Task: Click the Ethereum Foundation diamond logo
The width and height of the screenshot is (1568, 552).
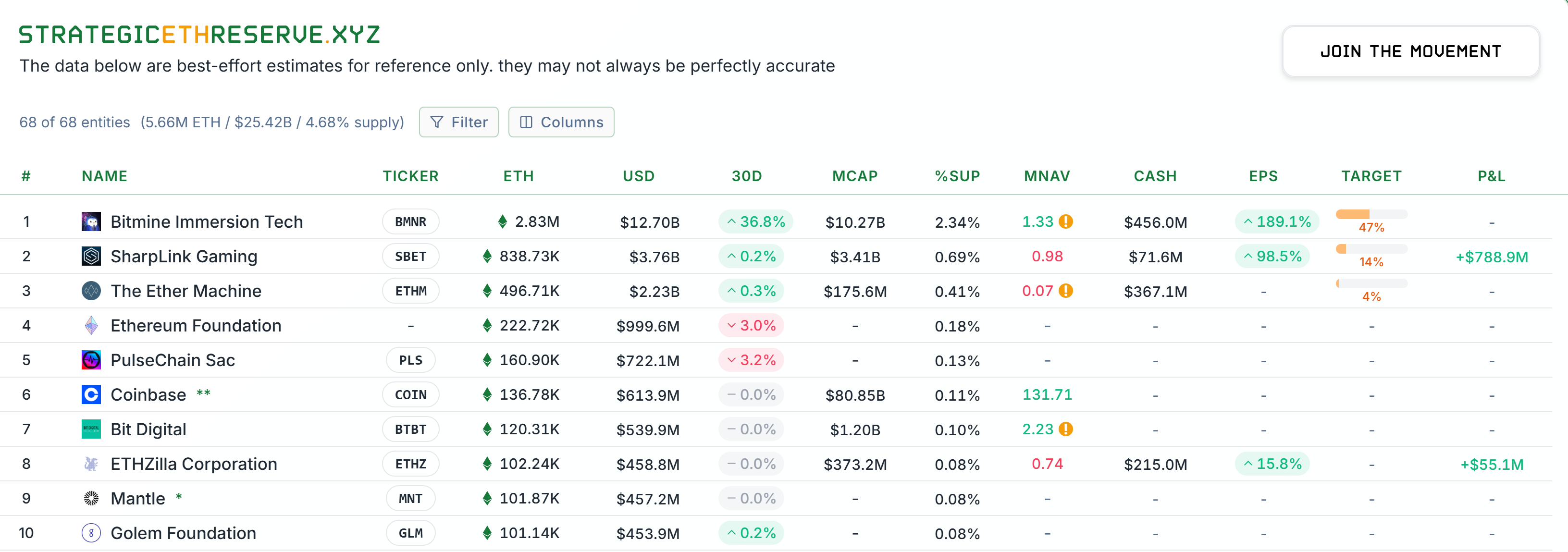Action: (x=91, y=326)
